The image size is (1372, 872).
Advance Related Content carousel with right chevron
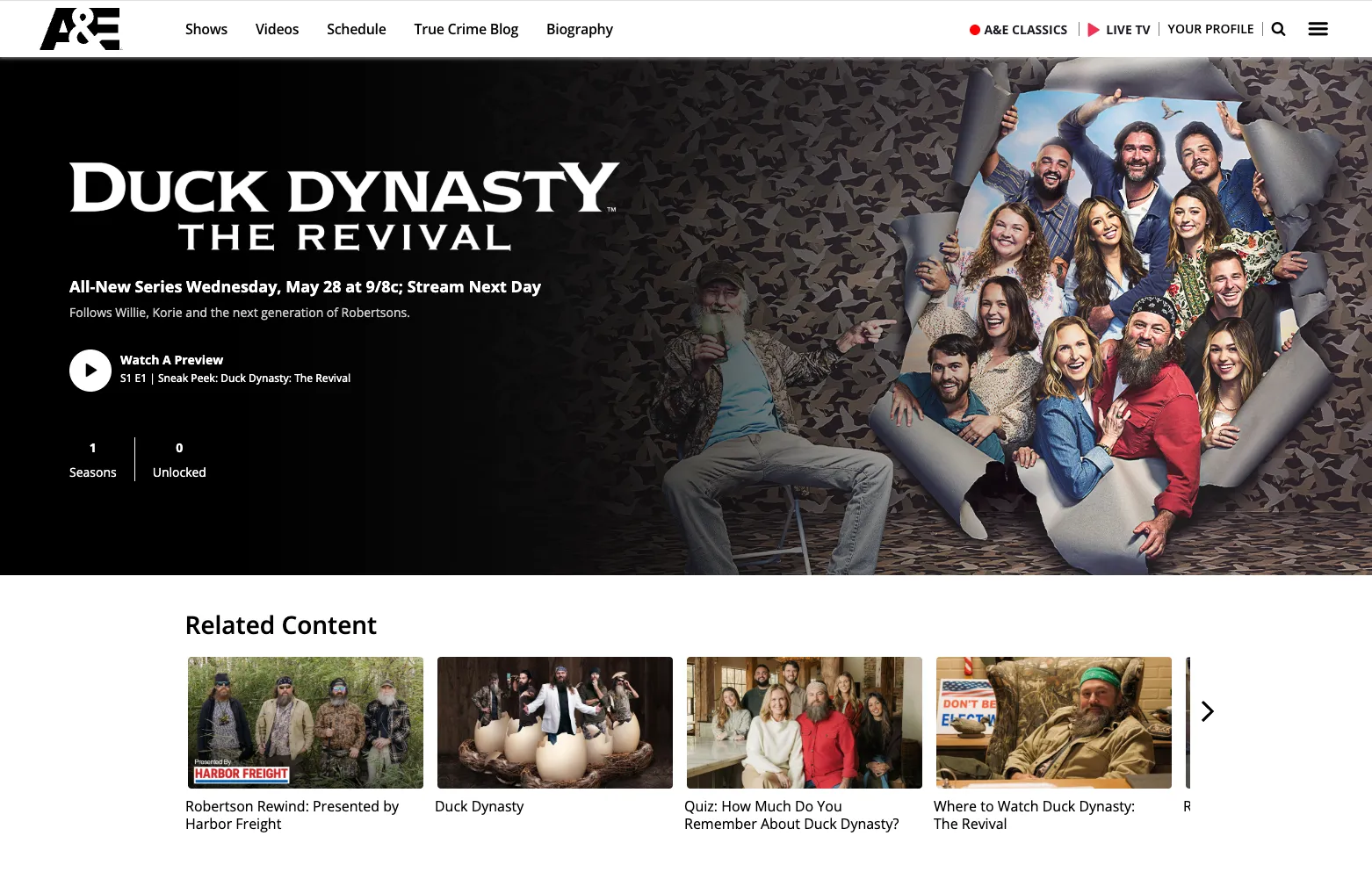coord(1207,711)
